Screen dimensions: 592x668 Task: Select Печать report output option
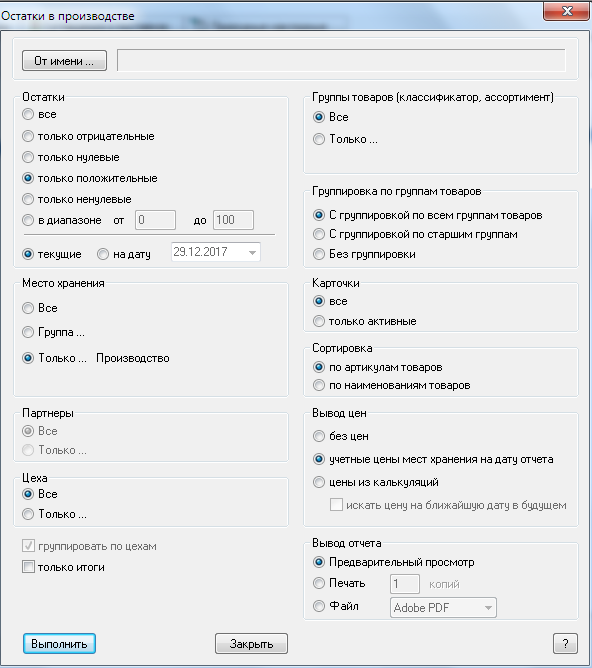pyautogui.click(x=319, y=583)
